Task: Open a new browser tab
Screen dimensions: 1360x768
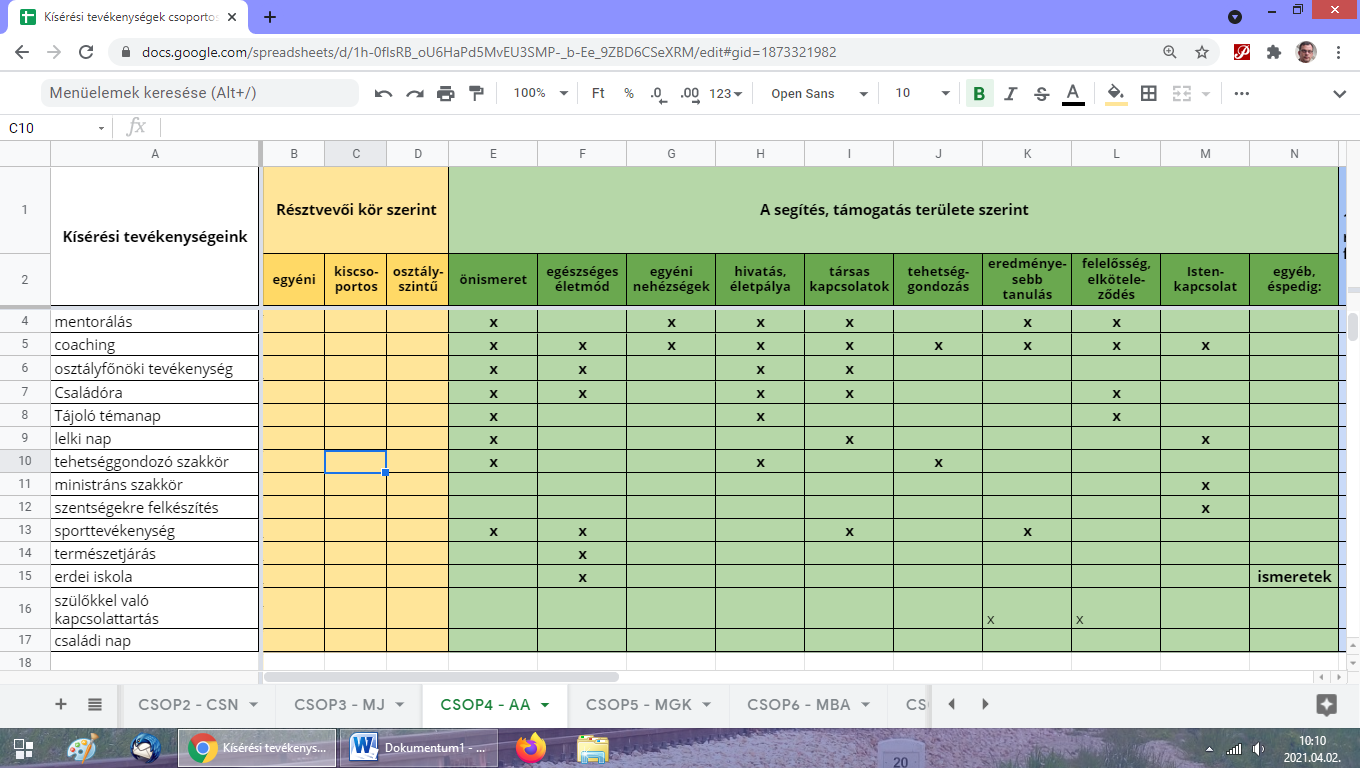Action: pyautogui.click(x=270, y=17)
